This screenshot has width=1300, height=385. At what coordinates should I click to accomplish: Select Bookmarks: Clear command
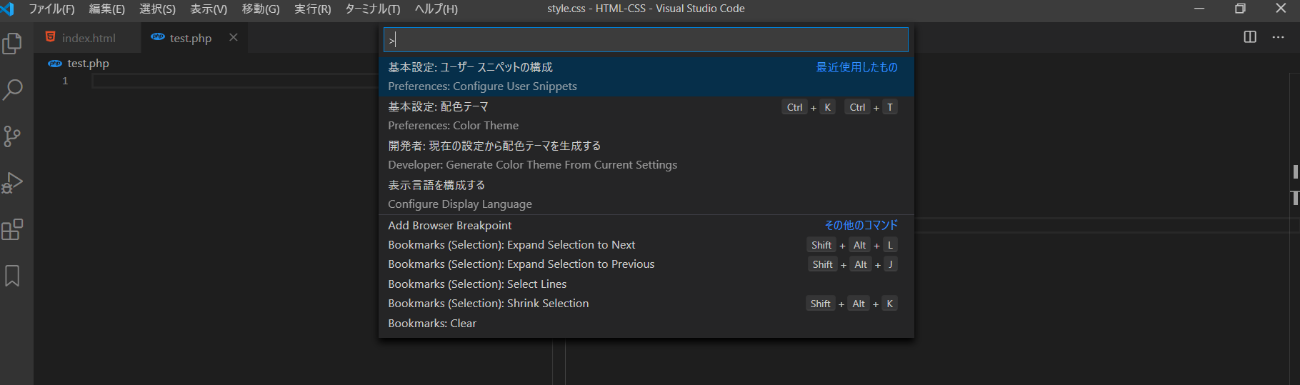646,323
